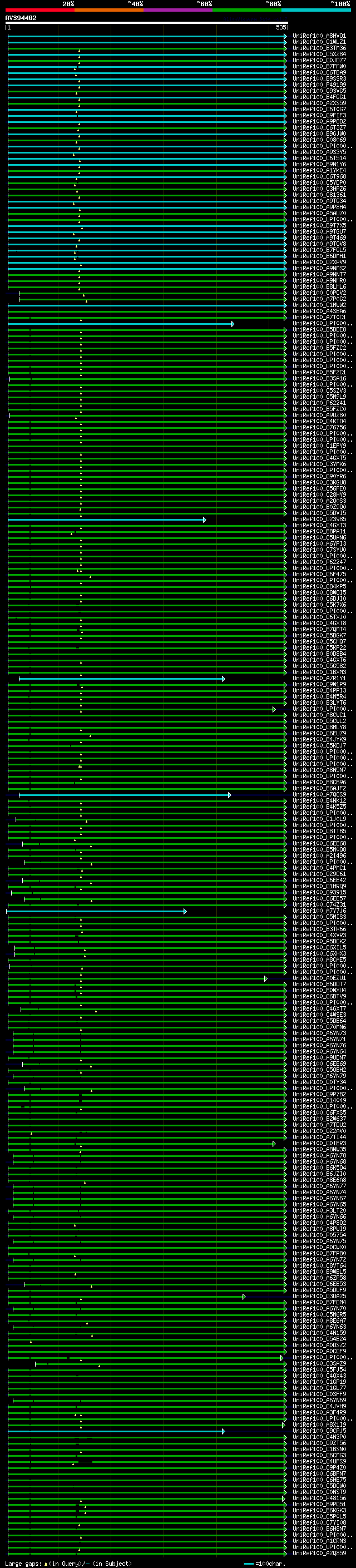Click the UniRef100_A9TQV8 hit
This screenshot has width=356, height=1568.
[x=319, y=244]
